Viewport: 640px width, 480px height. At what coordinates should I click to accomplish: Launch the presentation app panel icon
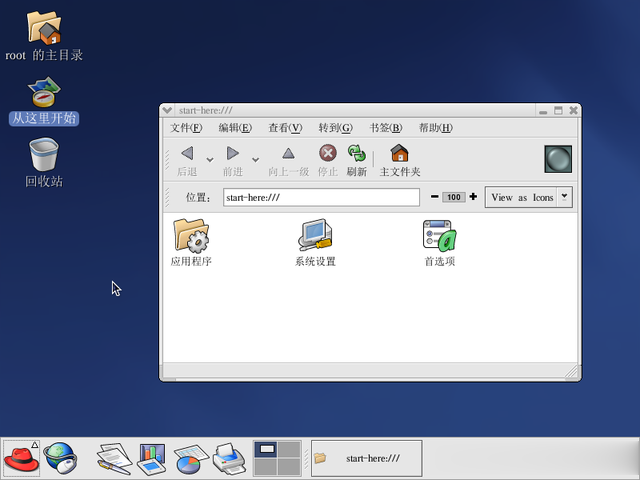pyautogui.click(x=152, y=459)
